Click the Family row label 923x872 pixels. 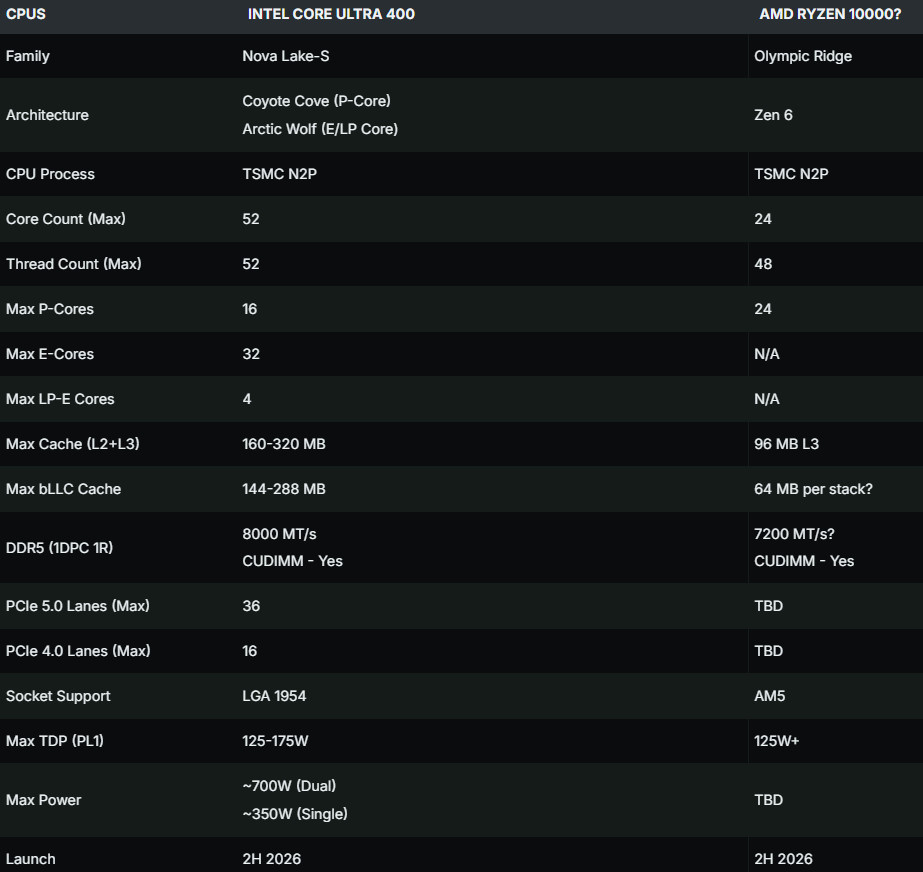[x=28, y=56]
